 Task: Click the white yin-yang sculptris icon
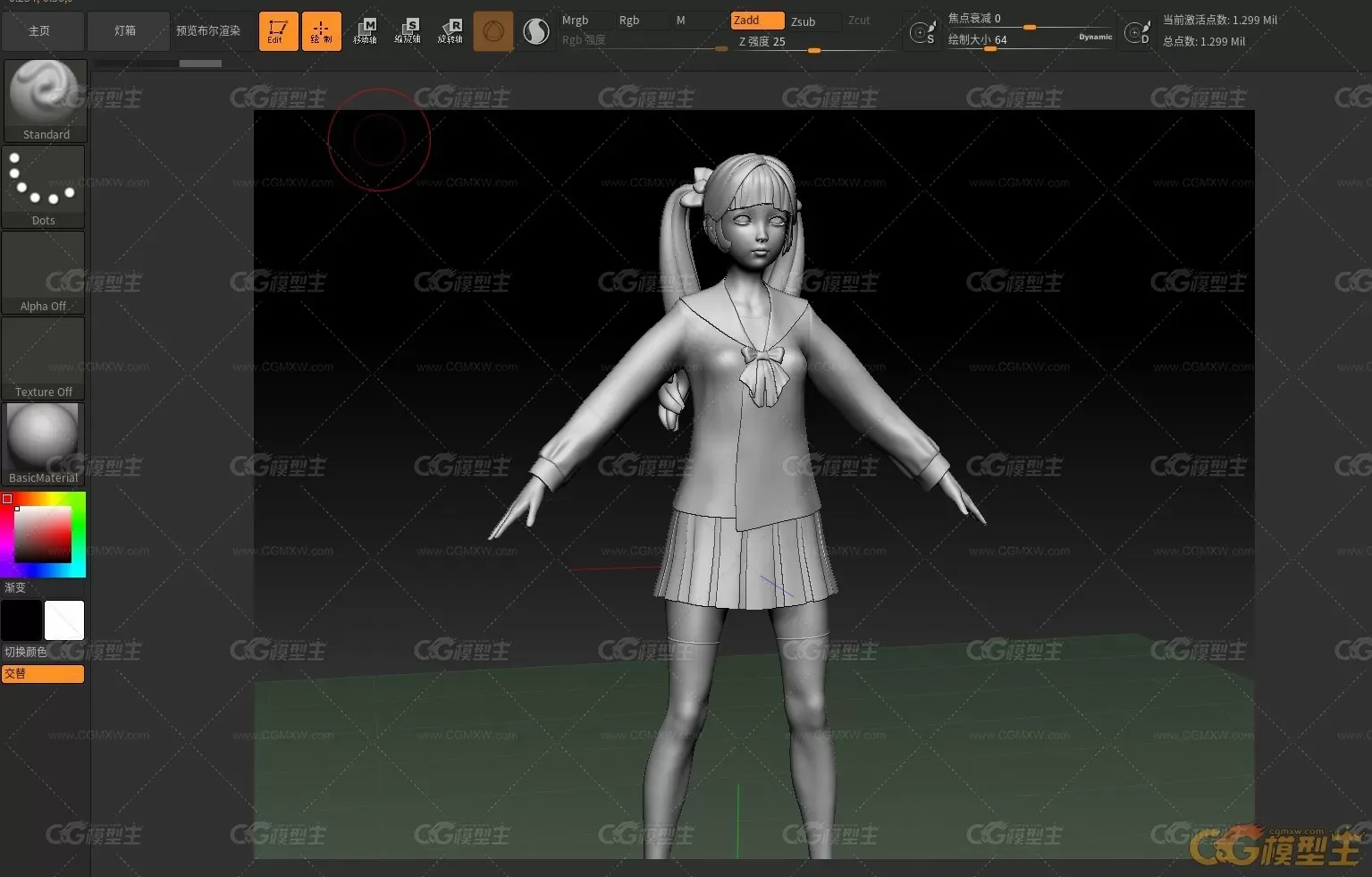click(x=535, y=32)
